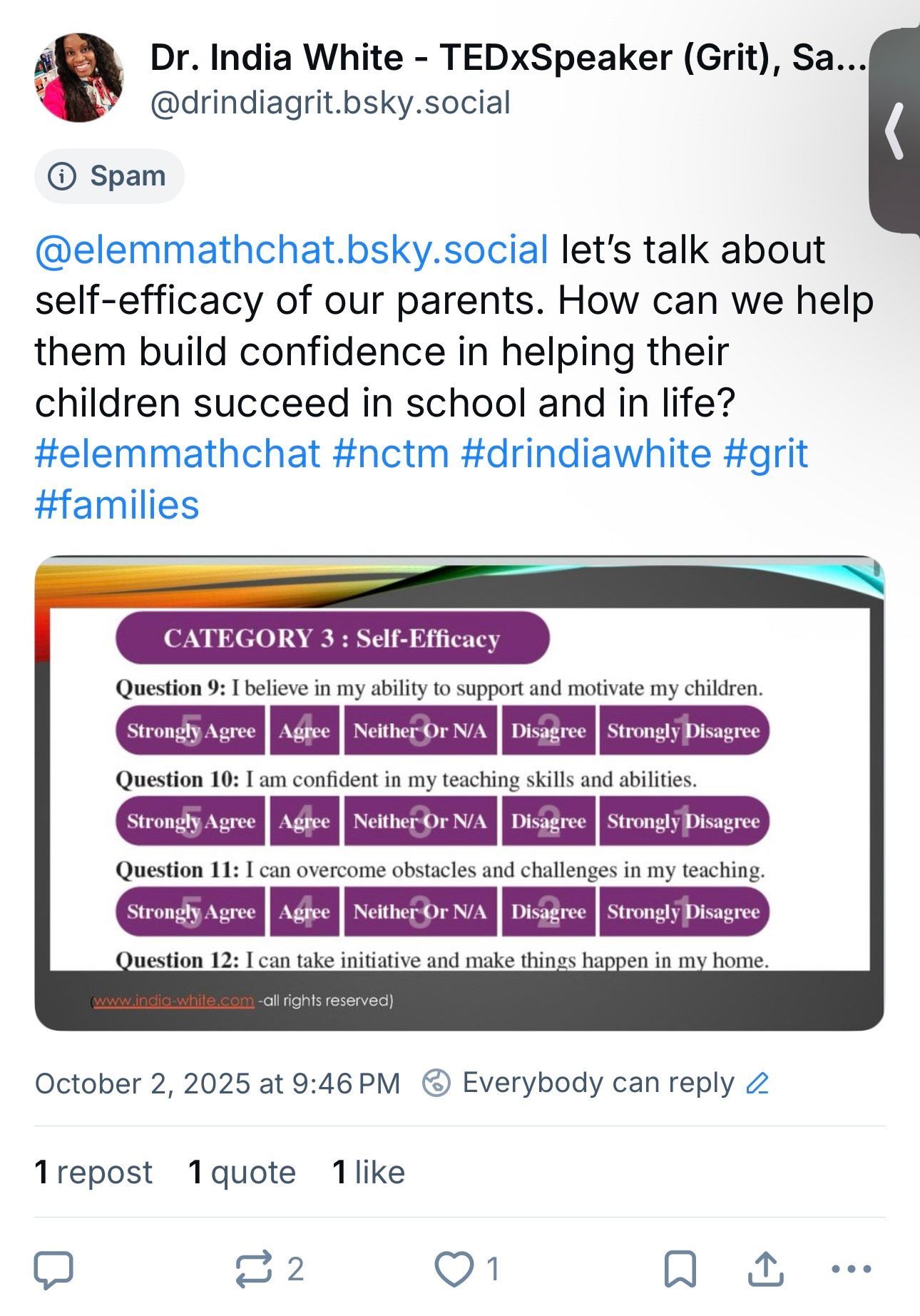Expand the side drawer chevron handle

pyautogui.click(x=895, y=131)
